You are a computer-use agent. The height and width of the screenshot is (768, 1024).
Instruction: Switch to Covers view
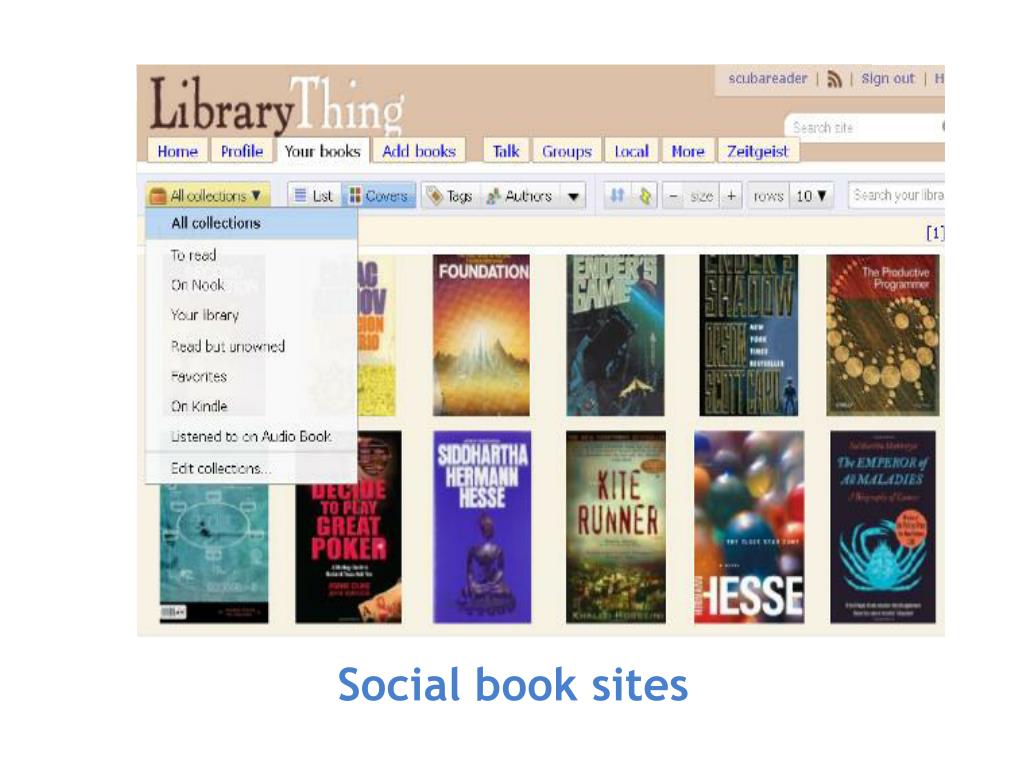378,196
